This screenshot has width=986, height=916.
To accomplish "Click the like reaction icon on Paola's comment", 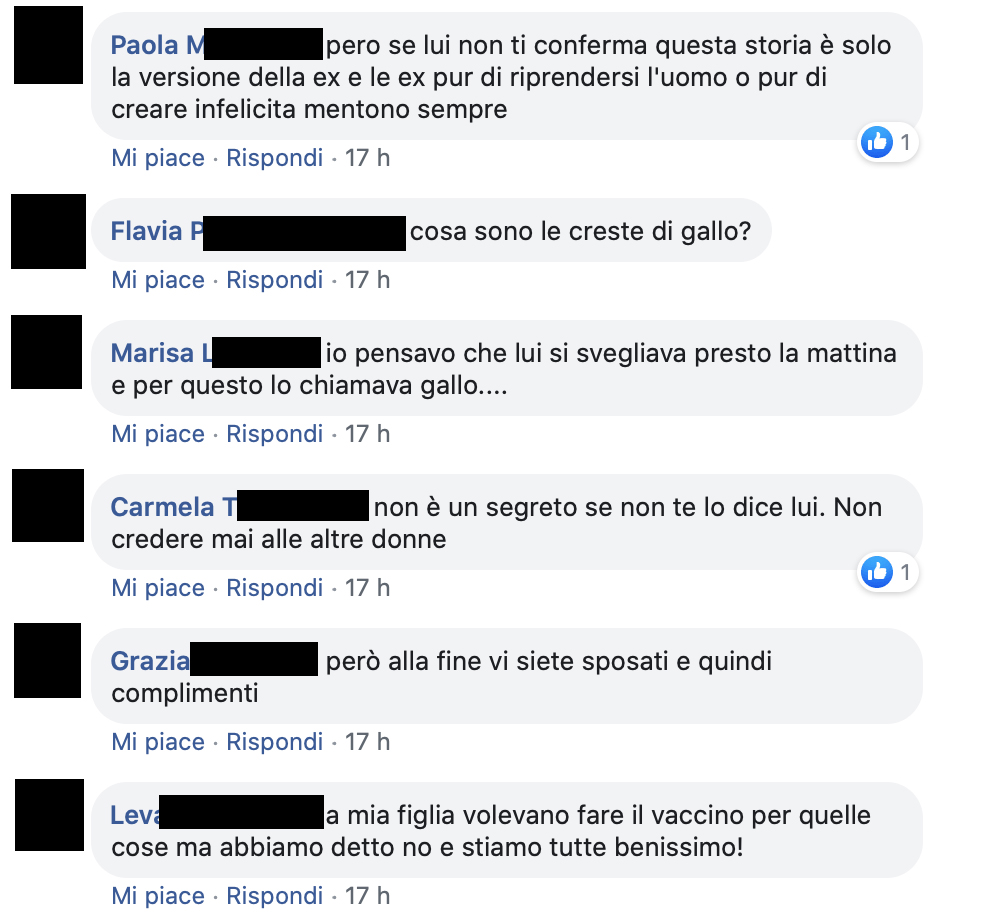I will point(877,142).
